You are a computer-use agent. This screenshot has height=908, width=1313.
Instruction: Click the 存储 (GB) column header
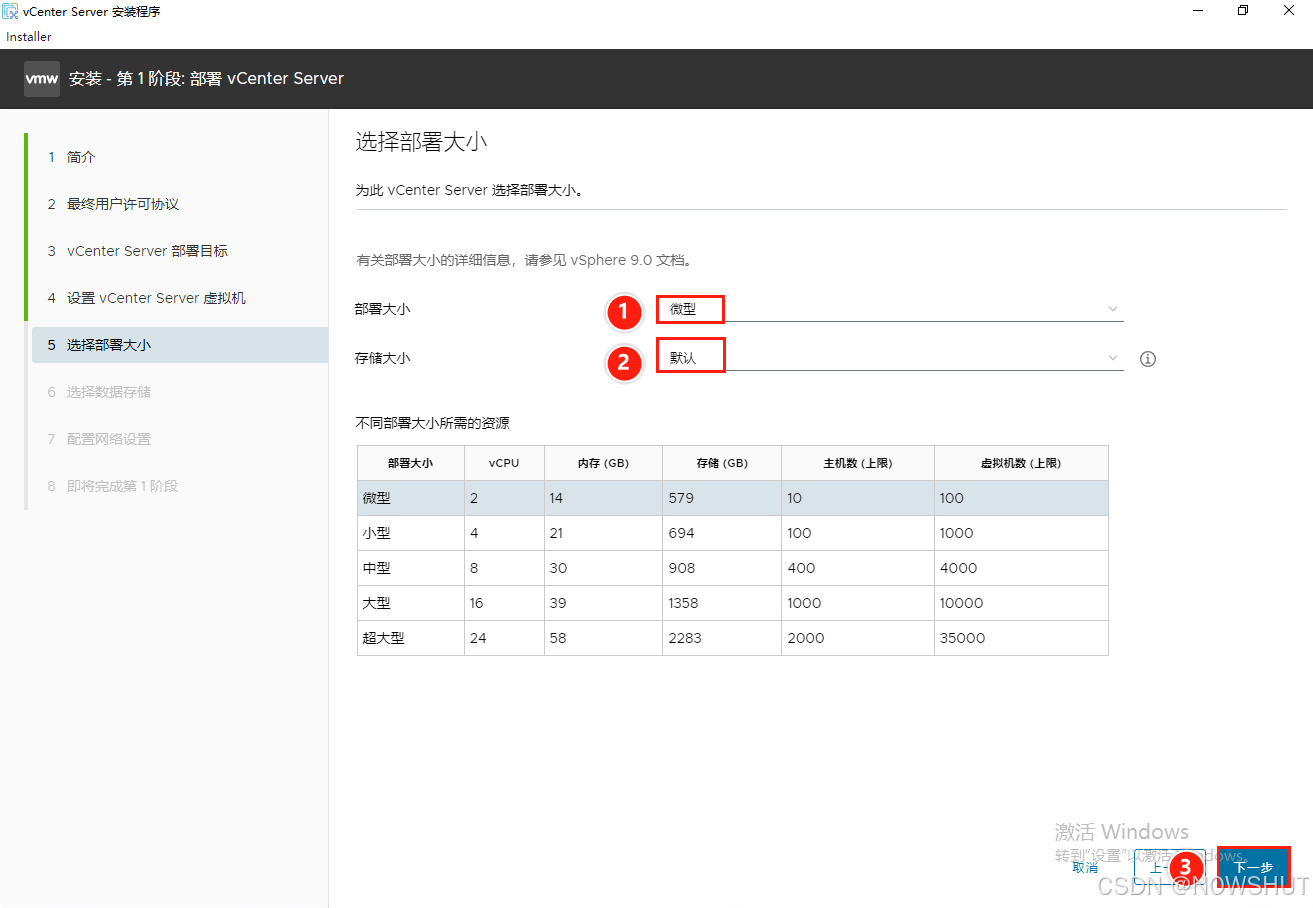pos(722,463)
